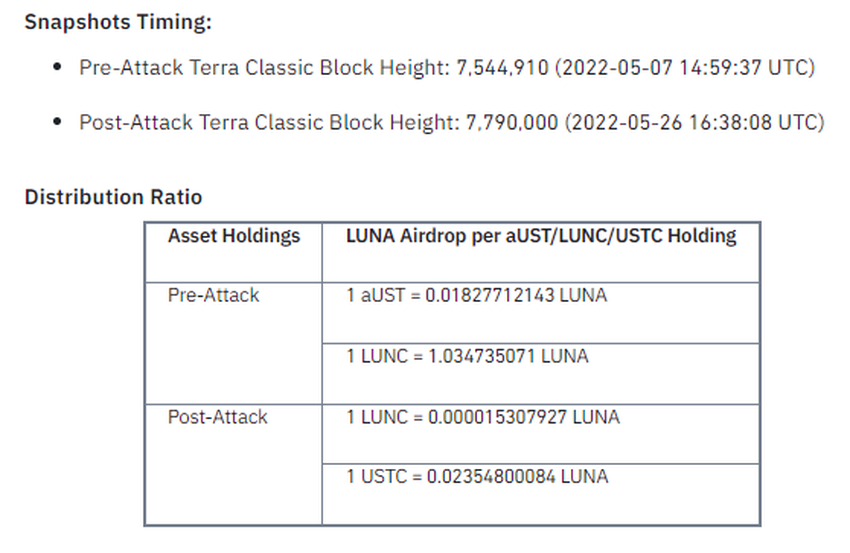Click the 2022-05-26 16:38:08 UTC timestamp
The image size is (850, 553).
[694, 123]
